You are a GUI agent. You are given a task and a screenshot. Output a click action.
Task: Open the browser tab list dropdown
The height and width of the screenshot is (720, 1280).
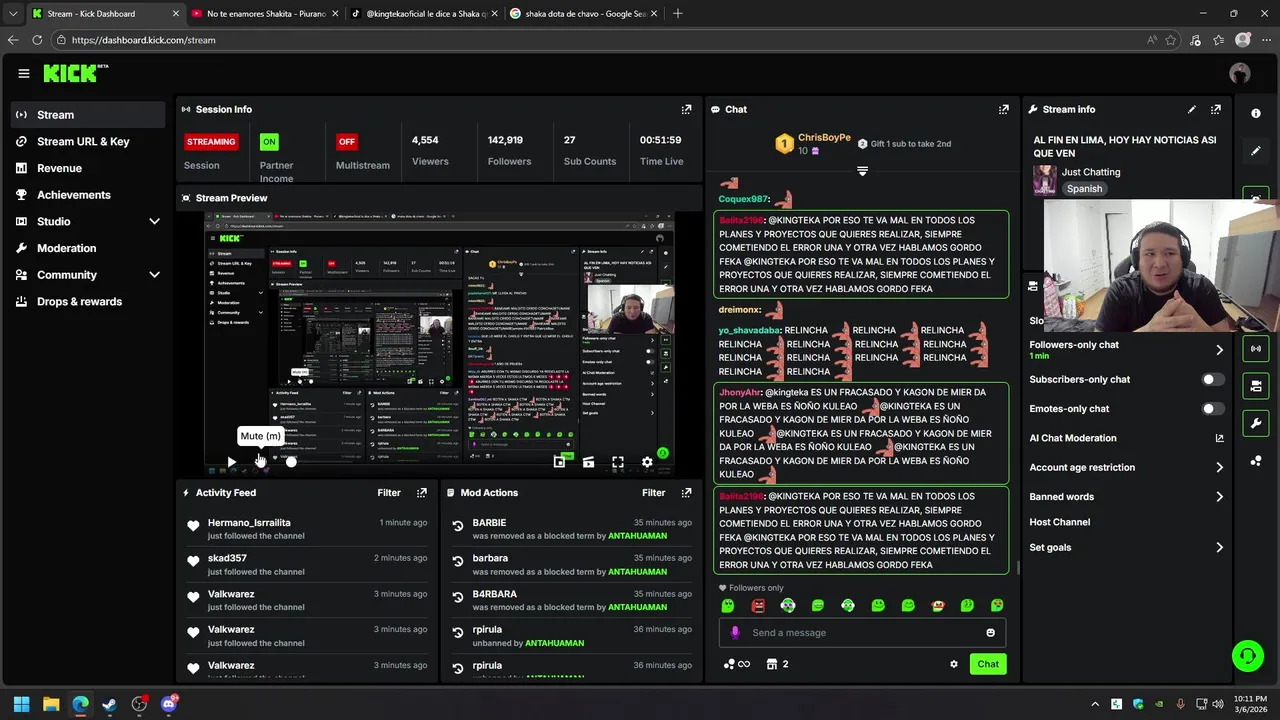coord(13,14)
